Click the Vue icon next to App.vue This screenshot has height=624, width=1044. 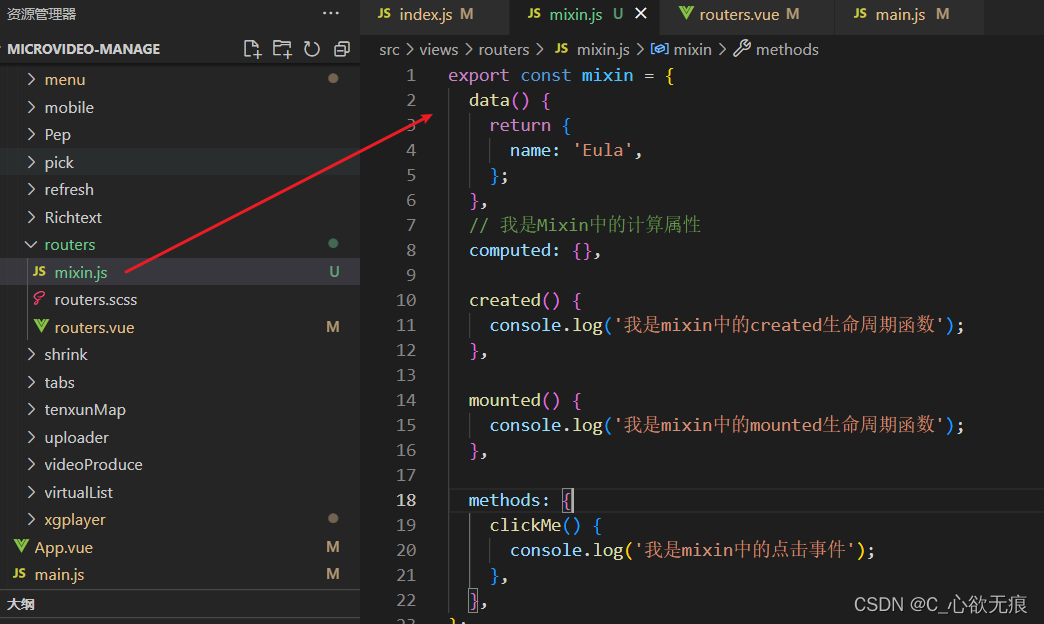click(x=22, y=547)
